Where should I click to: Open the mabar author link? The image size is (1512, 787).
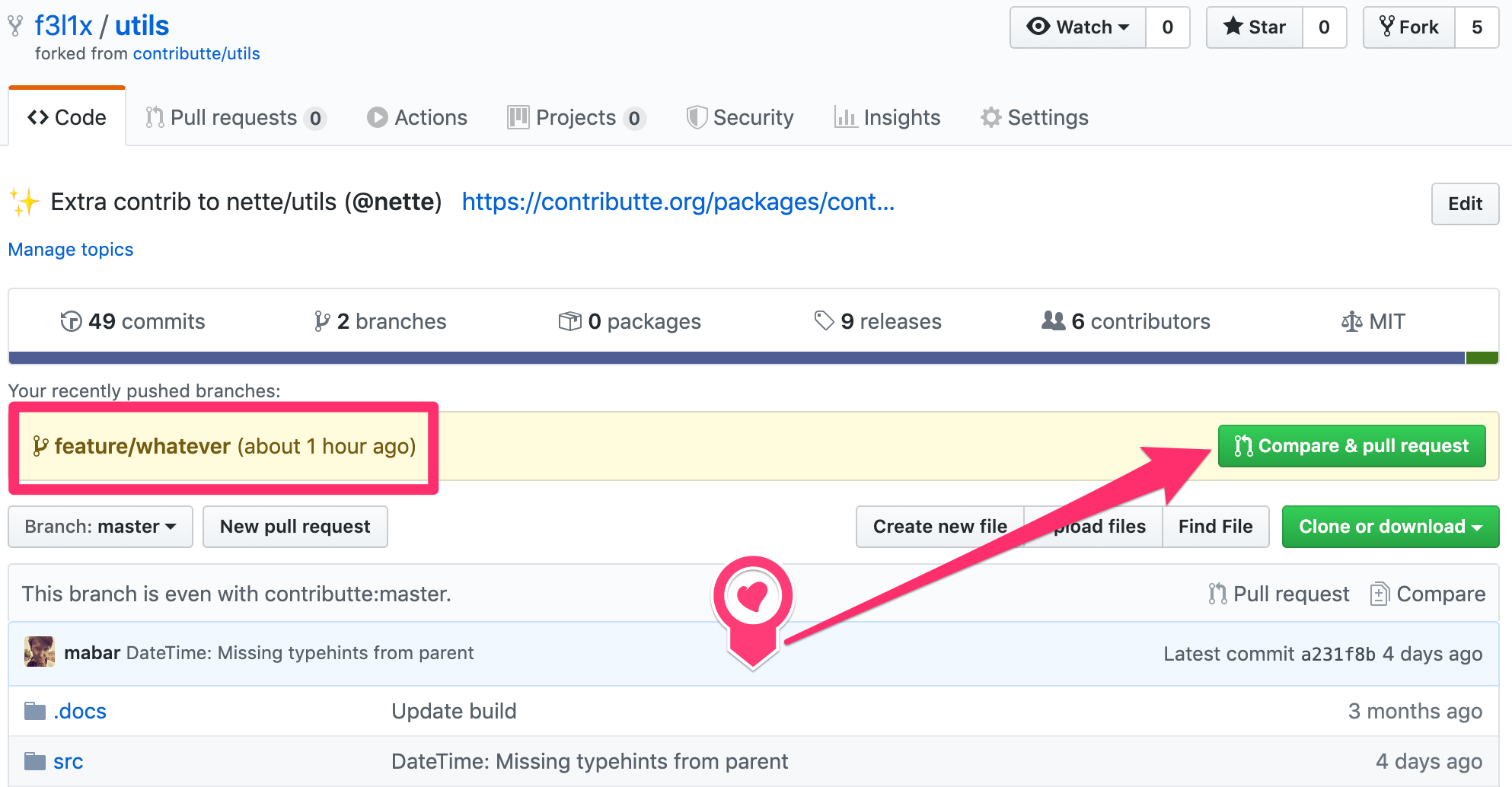[x=92, y=653]
